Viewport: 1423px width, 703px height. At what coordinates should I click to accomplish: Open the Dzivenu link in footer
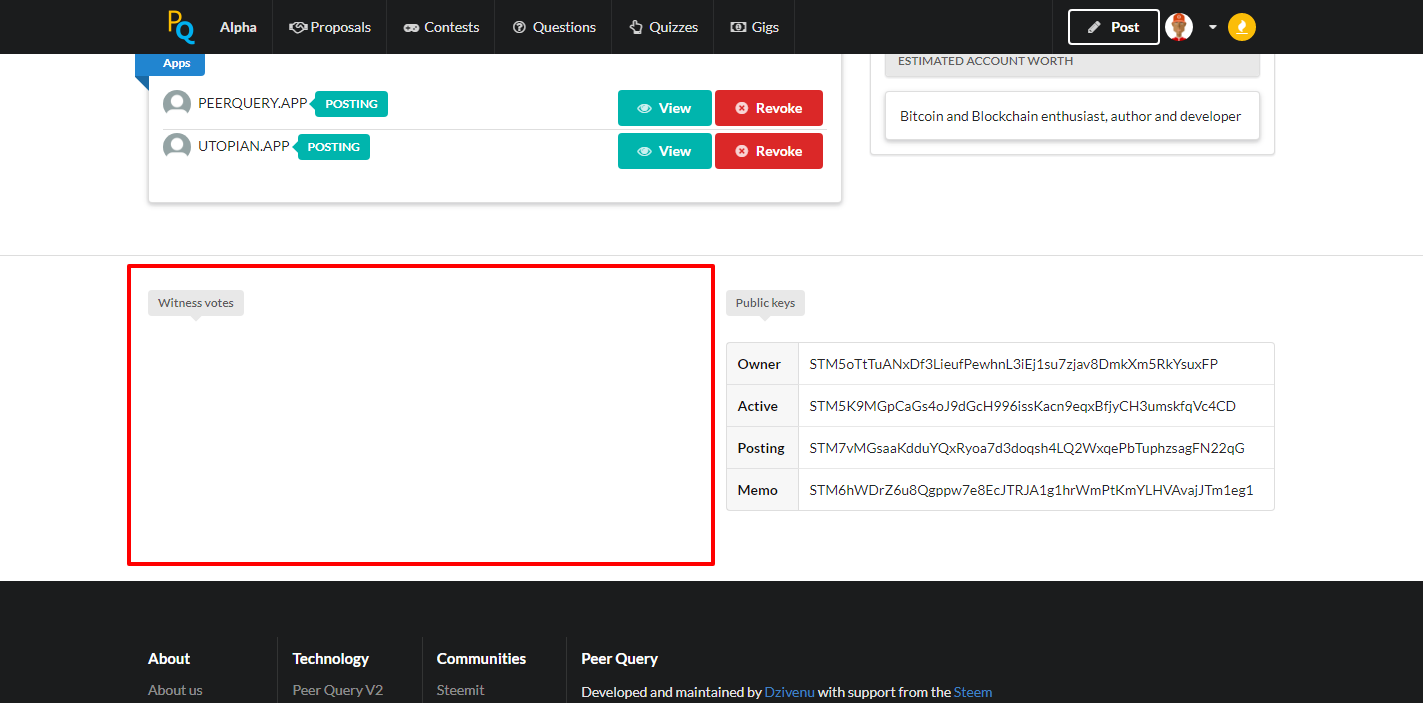(x=790, y=692)
